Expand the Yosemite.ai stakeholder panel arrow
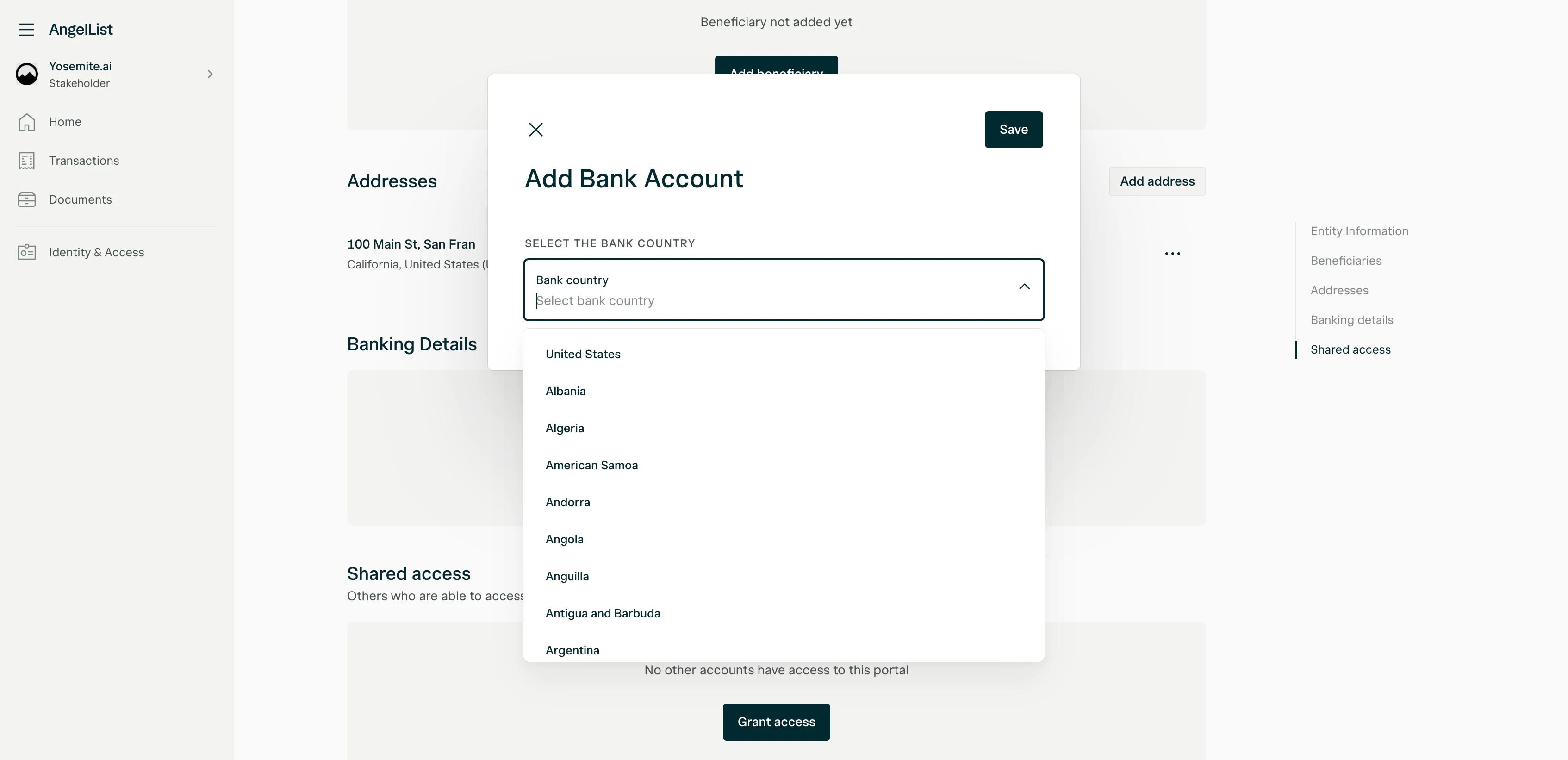The width and height of the screenshot is (1568, 760). point(210,74)
